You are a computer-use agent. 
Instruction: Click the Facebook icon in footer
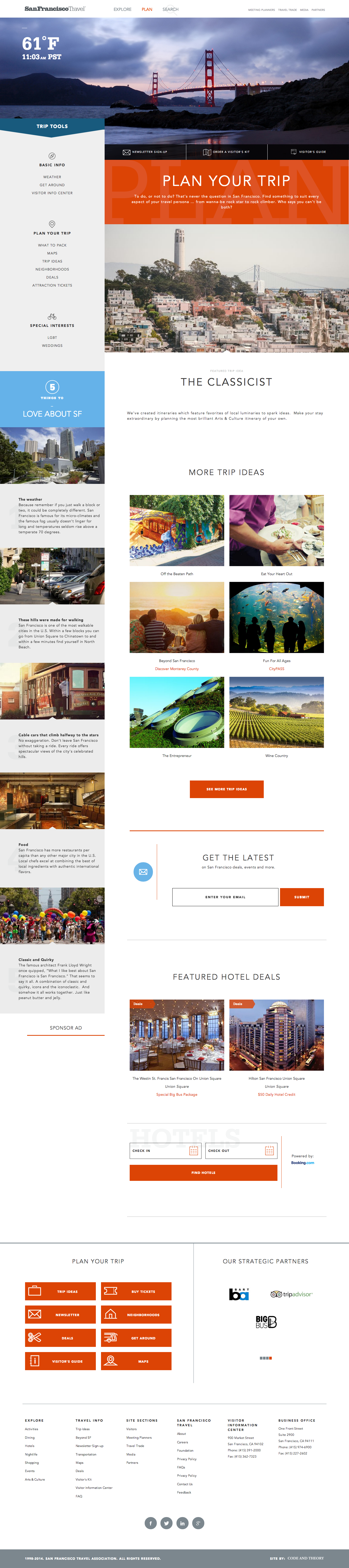[151, 1524]
